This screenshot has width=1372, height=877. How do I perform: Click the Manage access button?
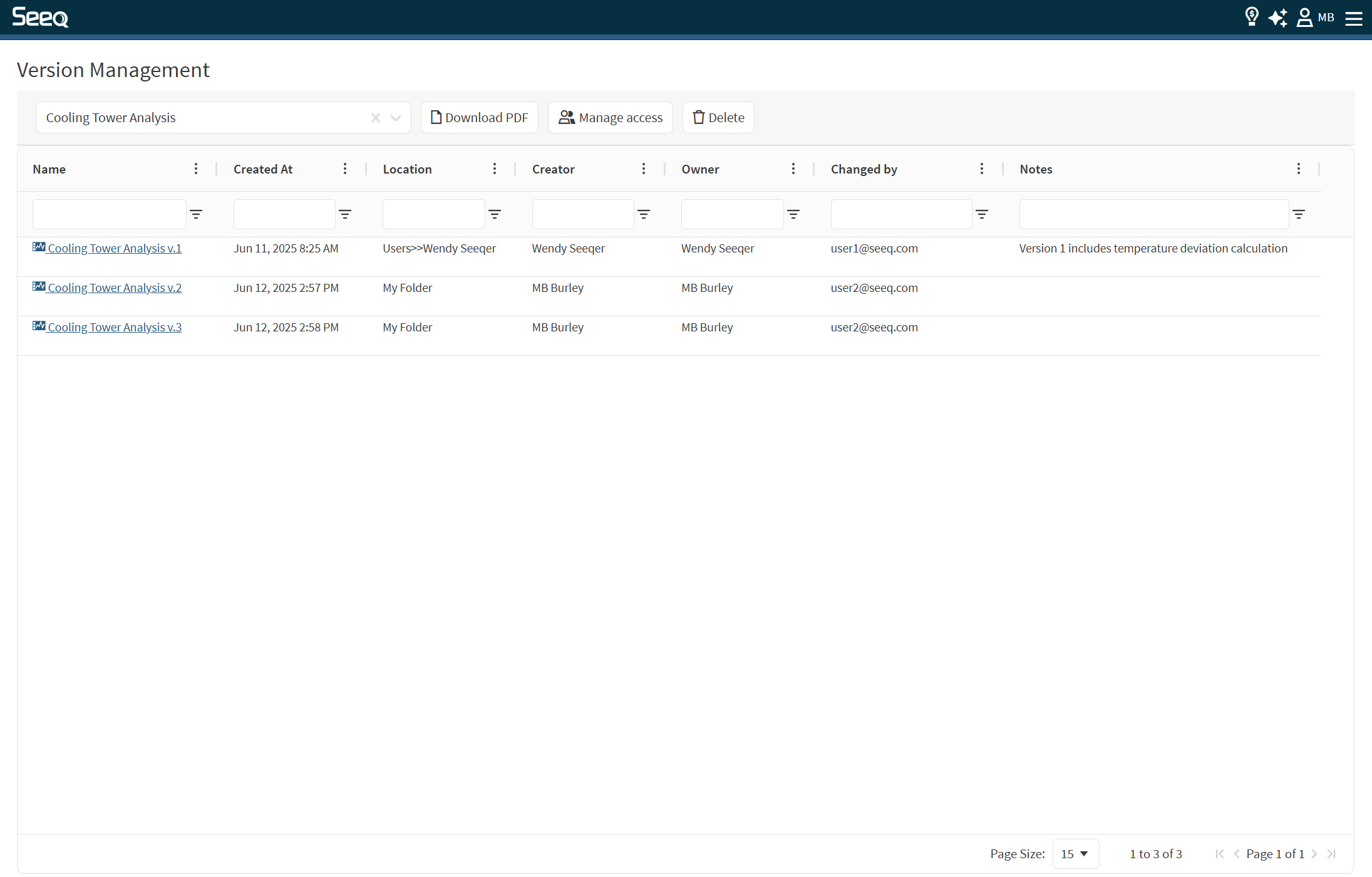click(611, 118)
